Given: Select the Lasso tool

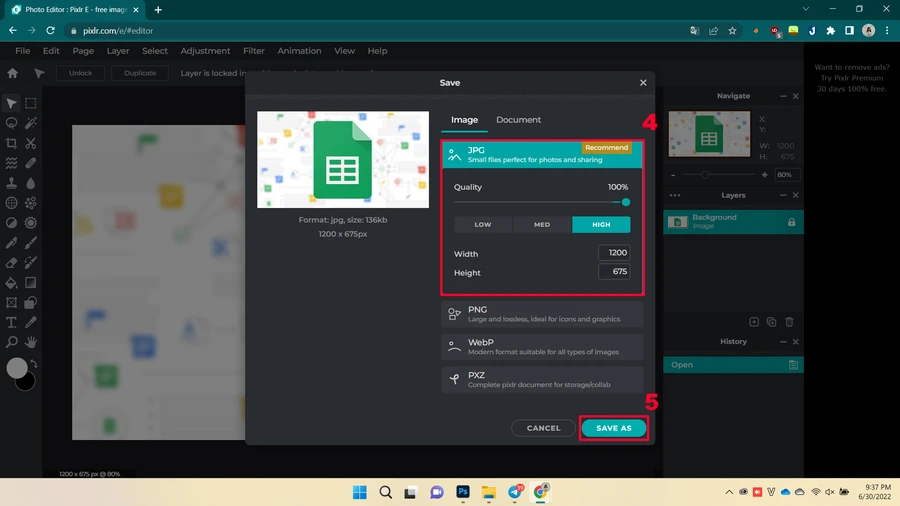Looking at the screenshot, I should click(11, 123).
